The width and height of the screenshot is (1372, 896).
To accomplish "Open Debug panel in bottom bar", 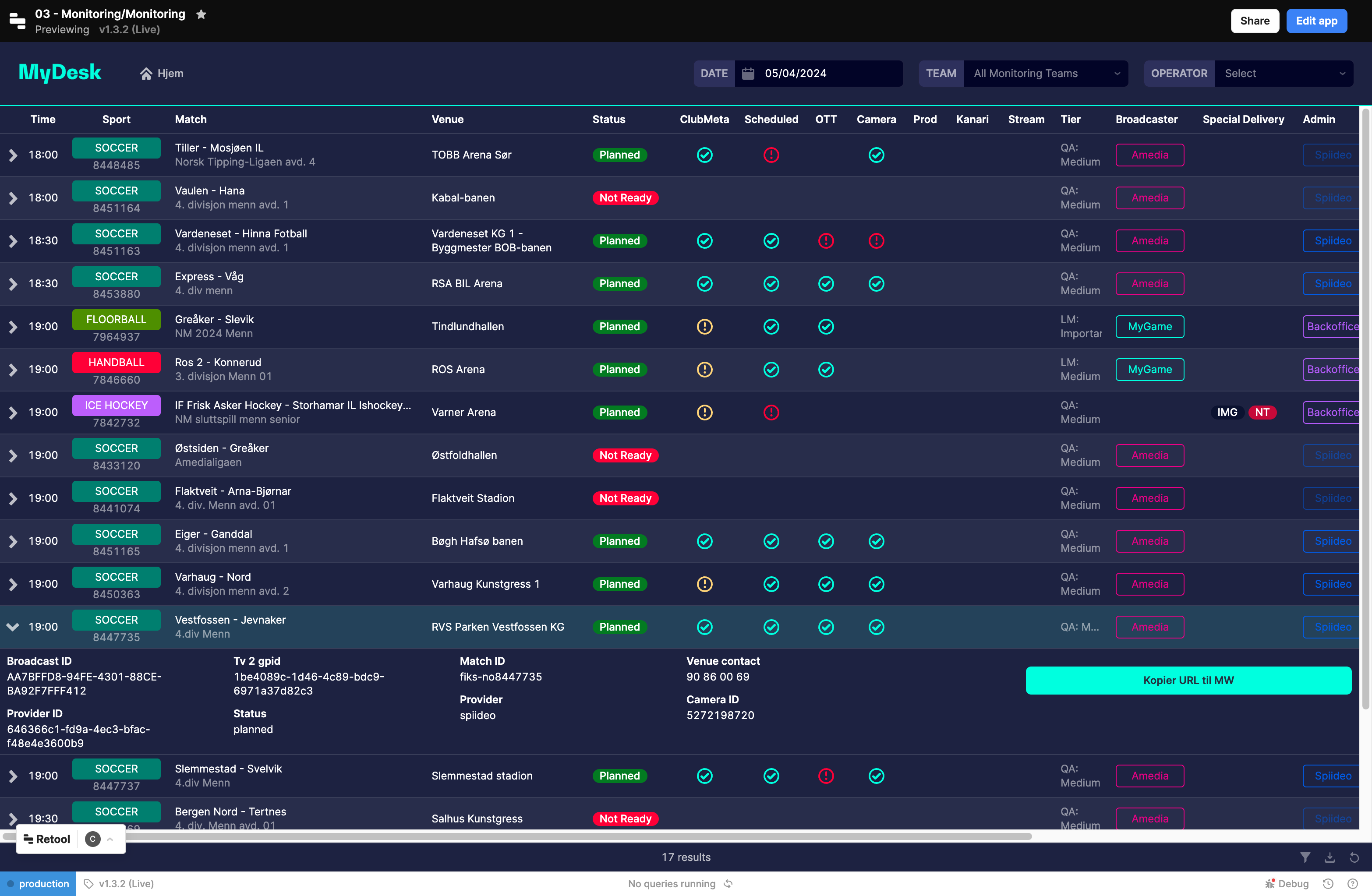I will coord(1287,884).
